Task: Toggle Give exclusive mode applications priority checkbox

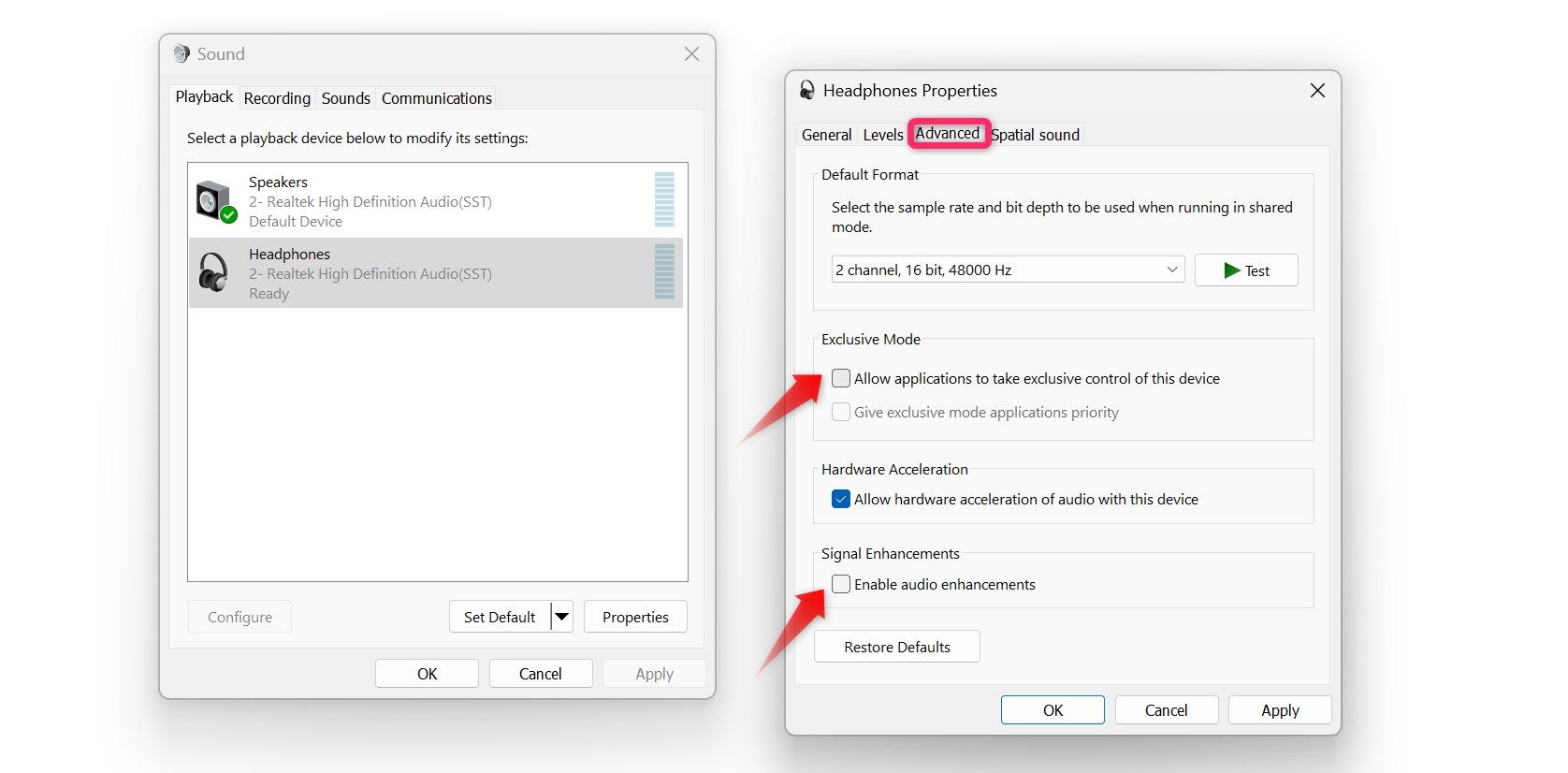Action: tap(841, 412)
